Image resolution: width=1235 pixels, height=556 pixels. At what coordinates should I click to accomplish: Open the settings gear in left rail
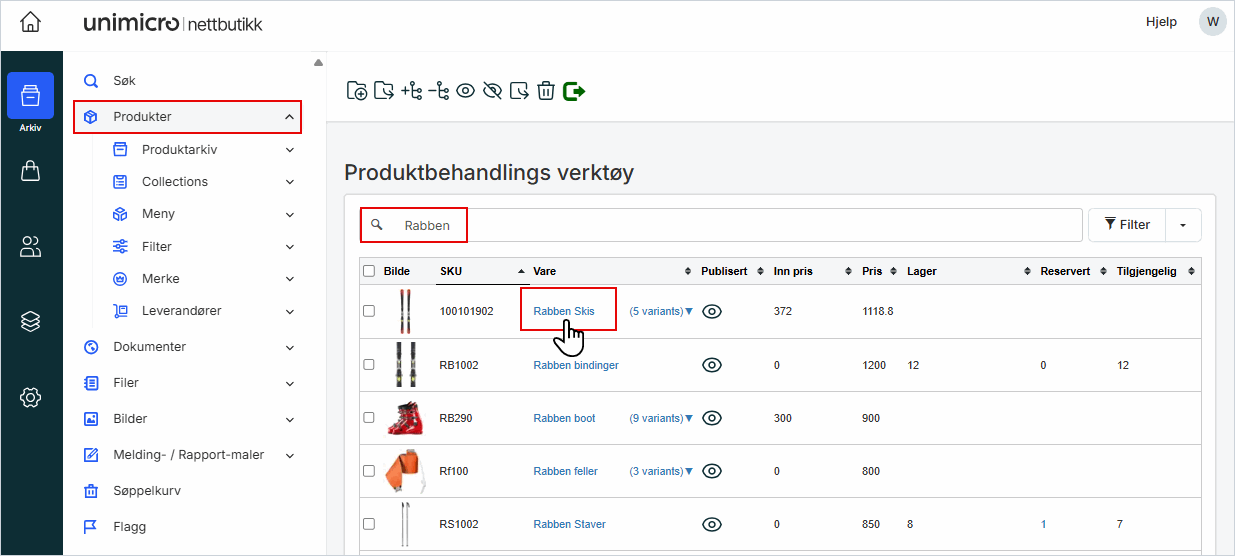[x=31, y=397]
